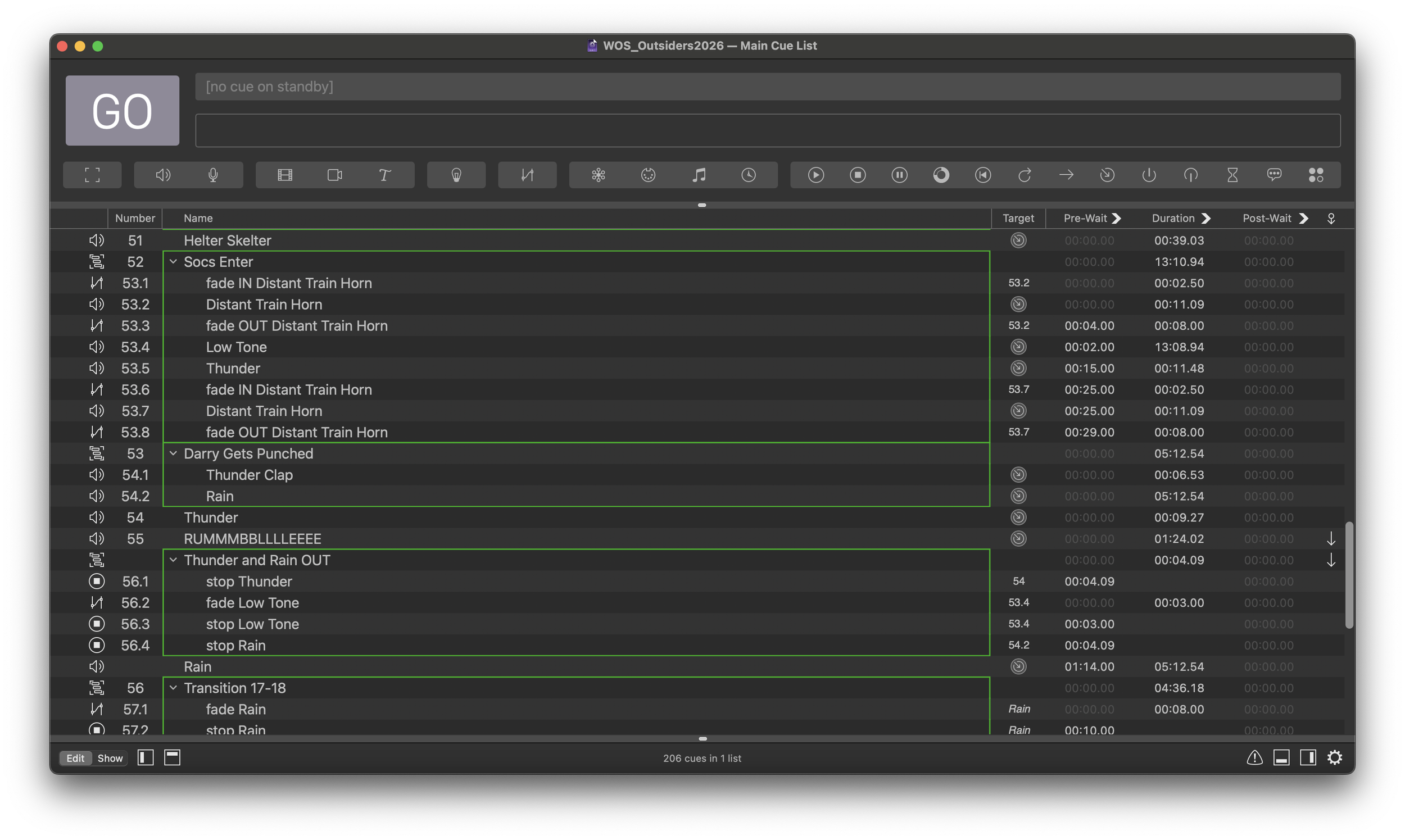
Task: Add a Light cue with bulb icon
Action: tap(456, 175)
